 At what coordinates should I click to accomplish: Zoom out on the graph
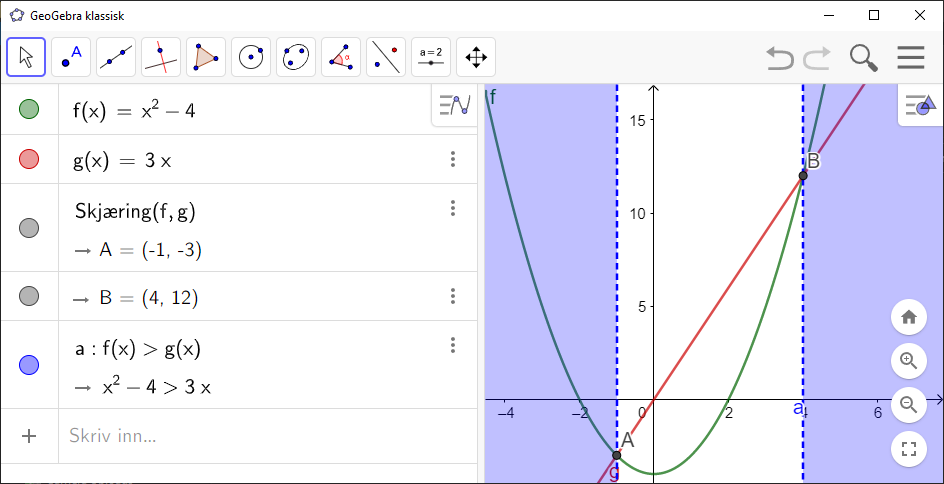(x=908, y=405)
